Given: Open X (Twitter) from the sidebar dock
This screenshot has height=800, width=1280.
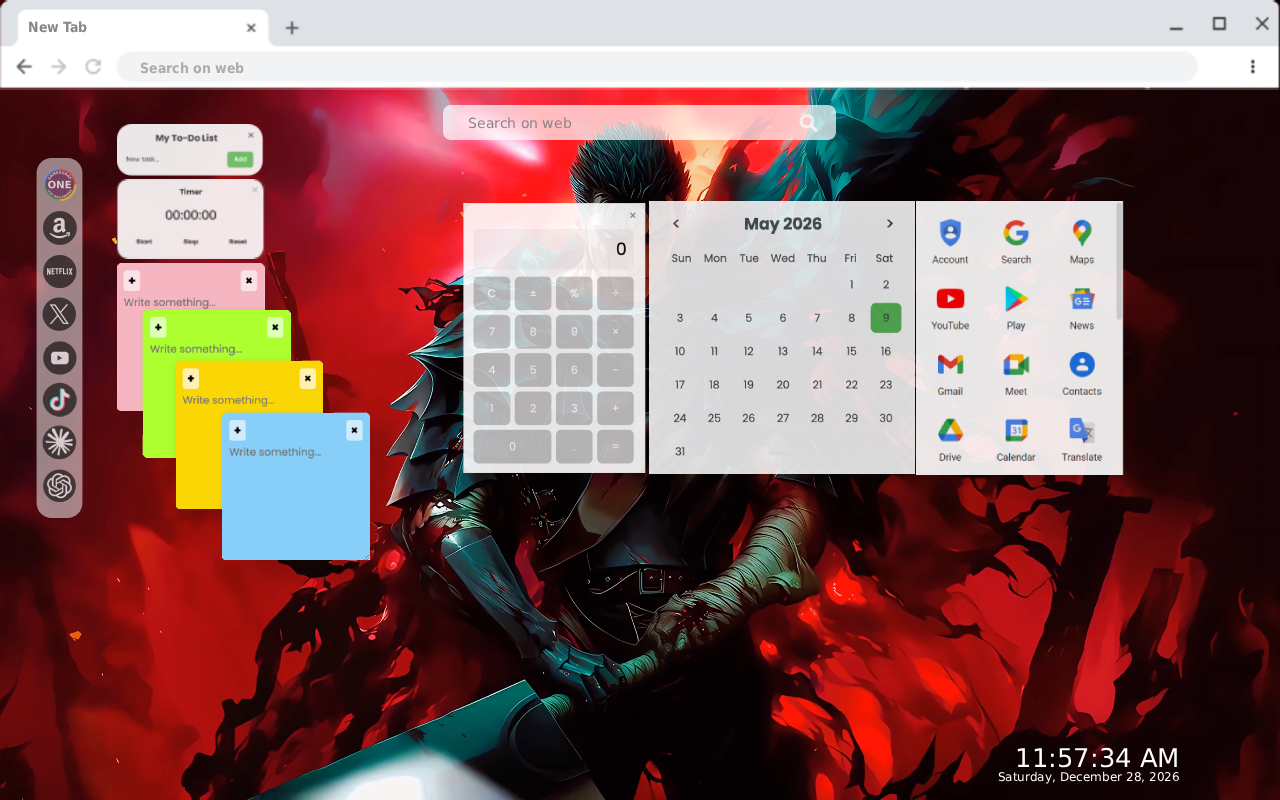Looking at the screenshot, I should point(60,314).
